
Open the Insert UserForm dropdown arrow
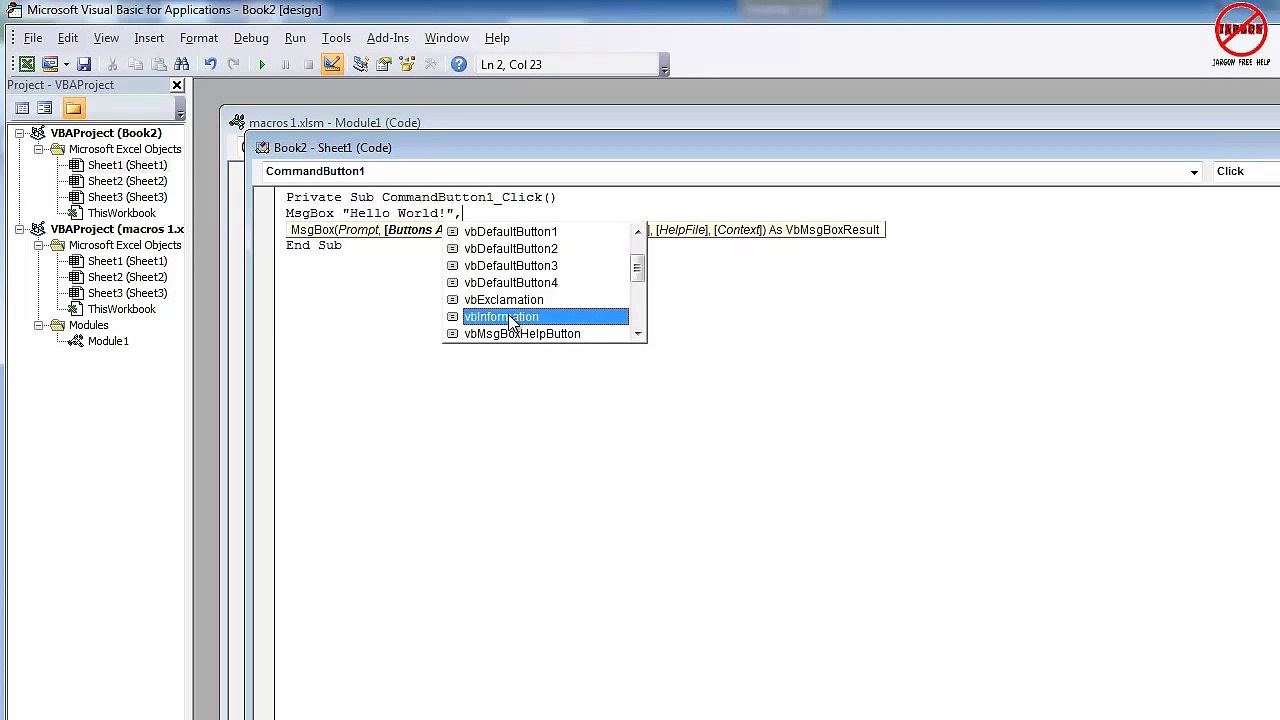click(65, 64)
